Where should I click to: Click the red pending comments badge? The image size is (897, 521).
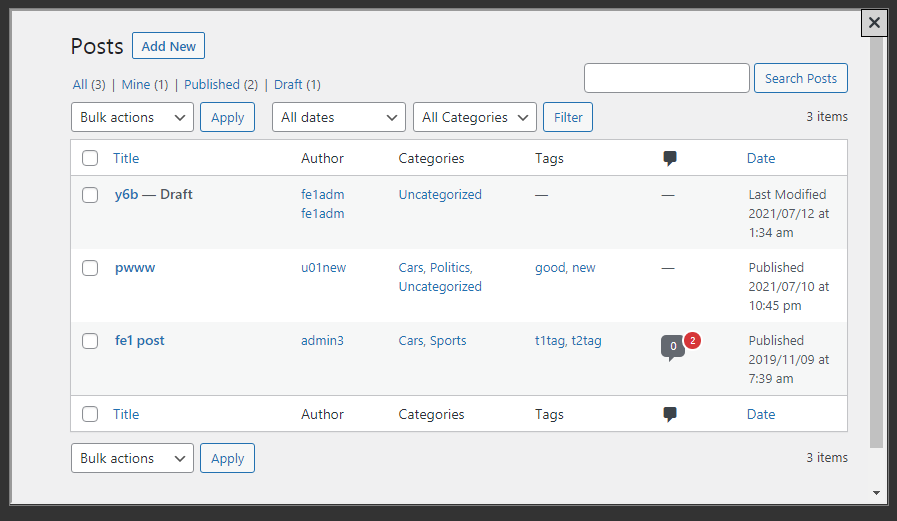[x=692, y=341]
